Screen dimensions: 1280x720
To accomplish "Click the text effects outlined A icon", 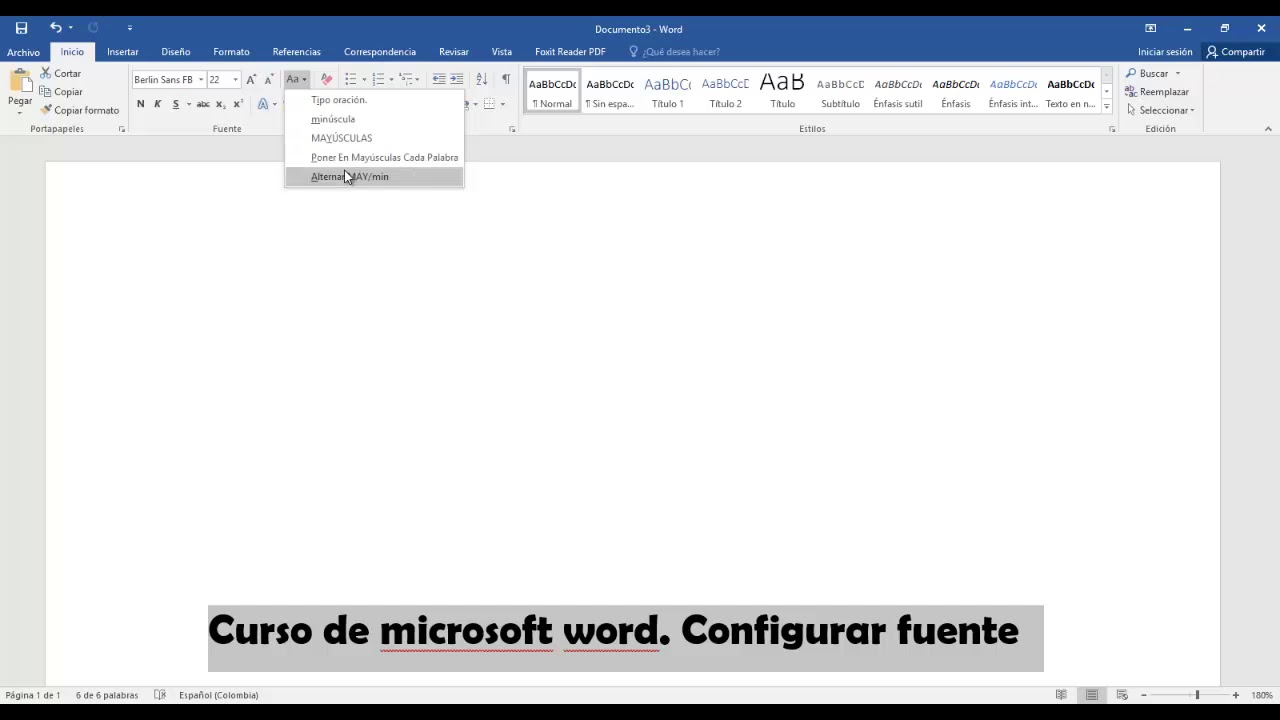I will pos(263,104).
